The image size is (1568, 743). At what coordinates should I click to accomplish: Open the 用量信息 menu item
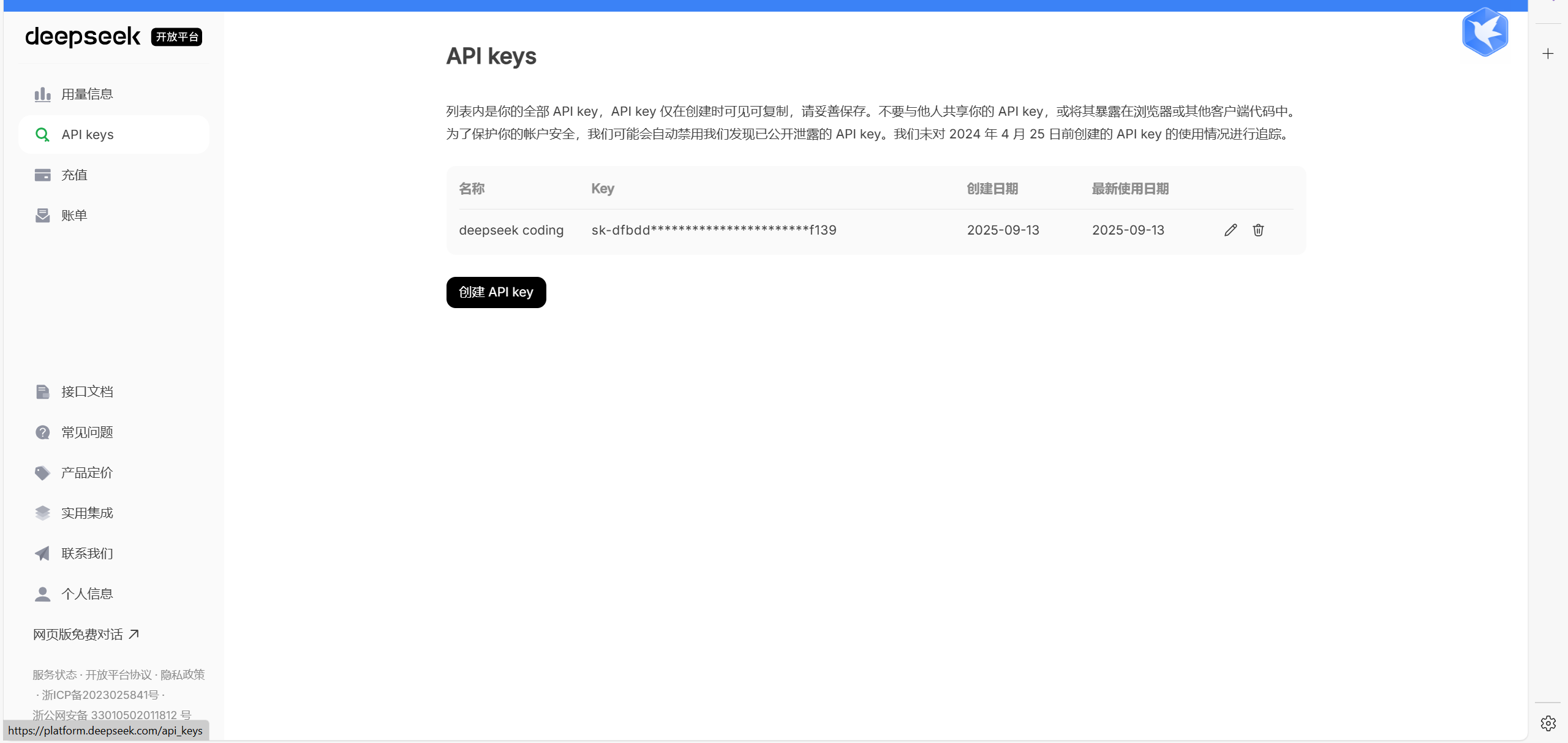click(114, 94)
